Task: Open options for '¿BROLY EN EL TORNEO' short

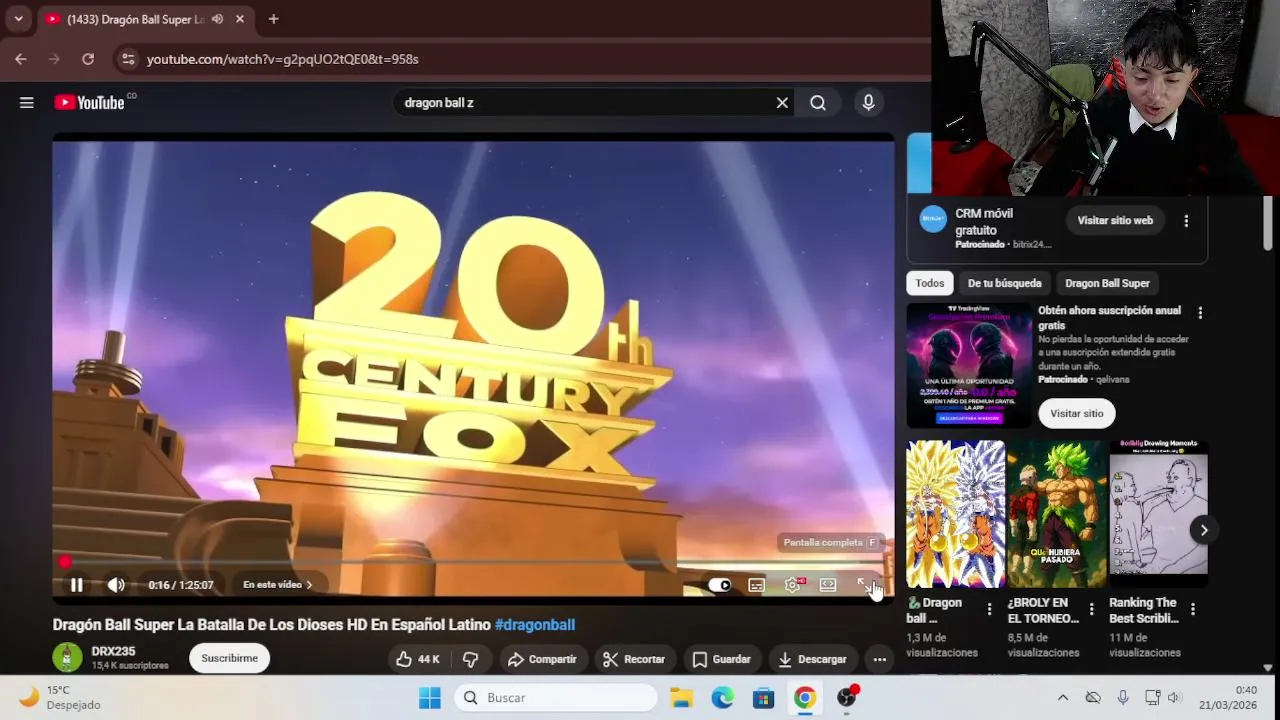Action: (1091, 609)
